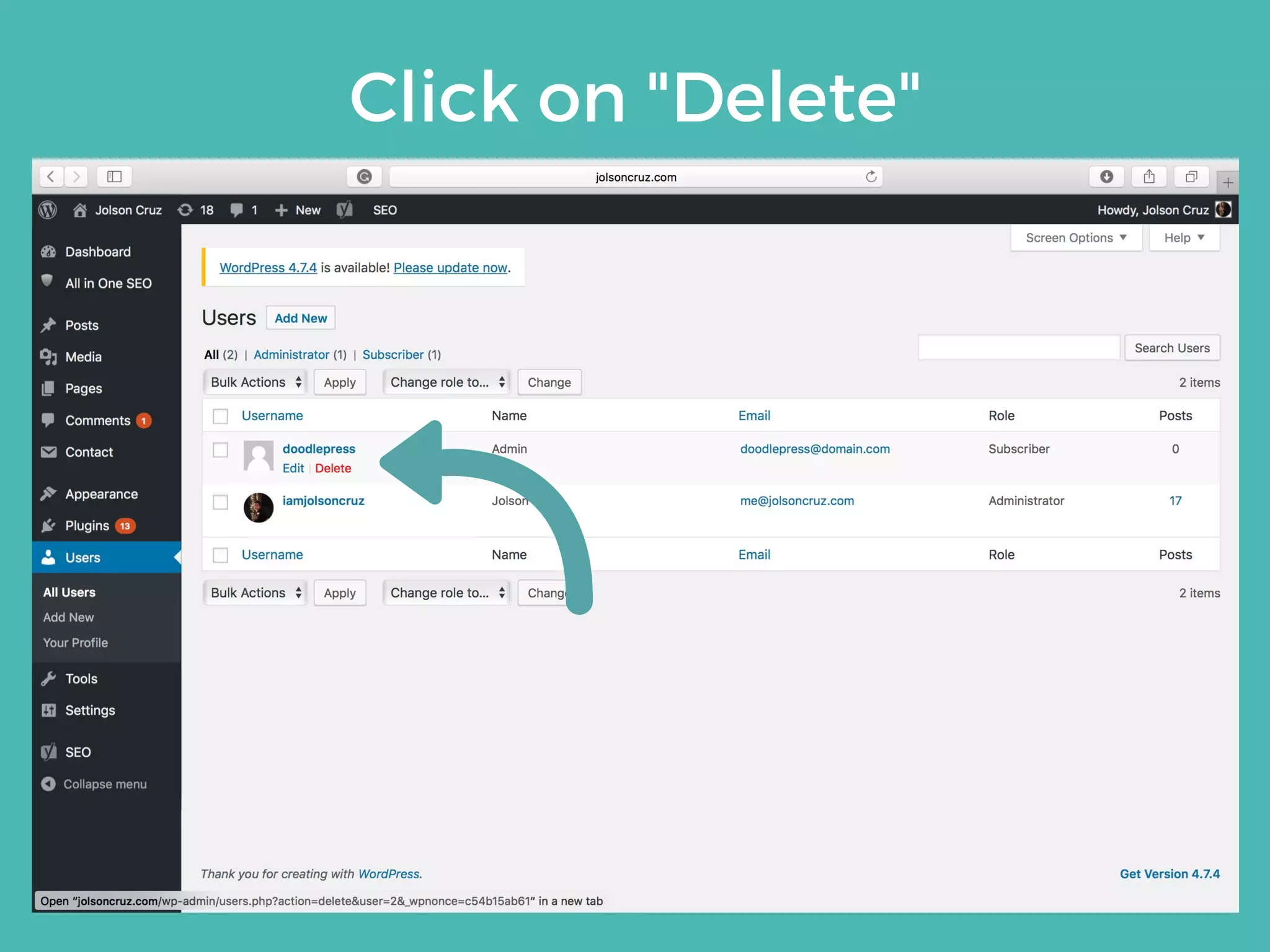Click the iamjolsoncruz user avatar
This screenshot has height=952, width=1270.
(259, 508)
